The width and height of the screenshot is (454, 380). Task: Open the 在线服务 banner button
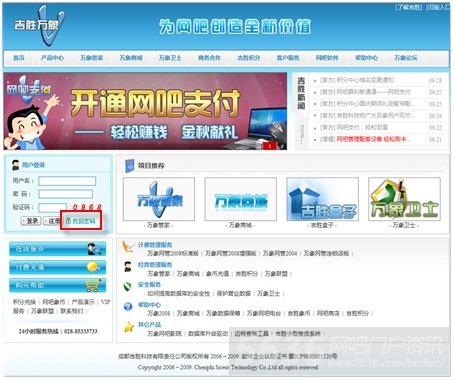[58, 249]
